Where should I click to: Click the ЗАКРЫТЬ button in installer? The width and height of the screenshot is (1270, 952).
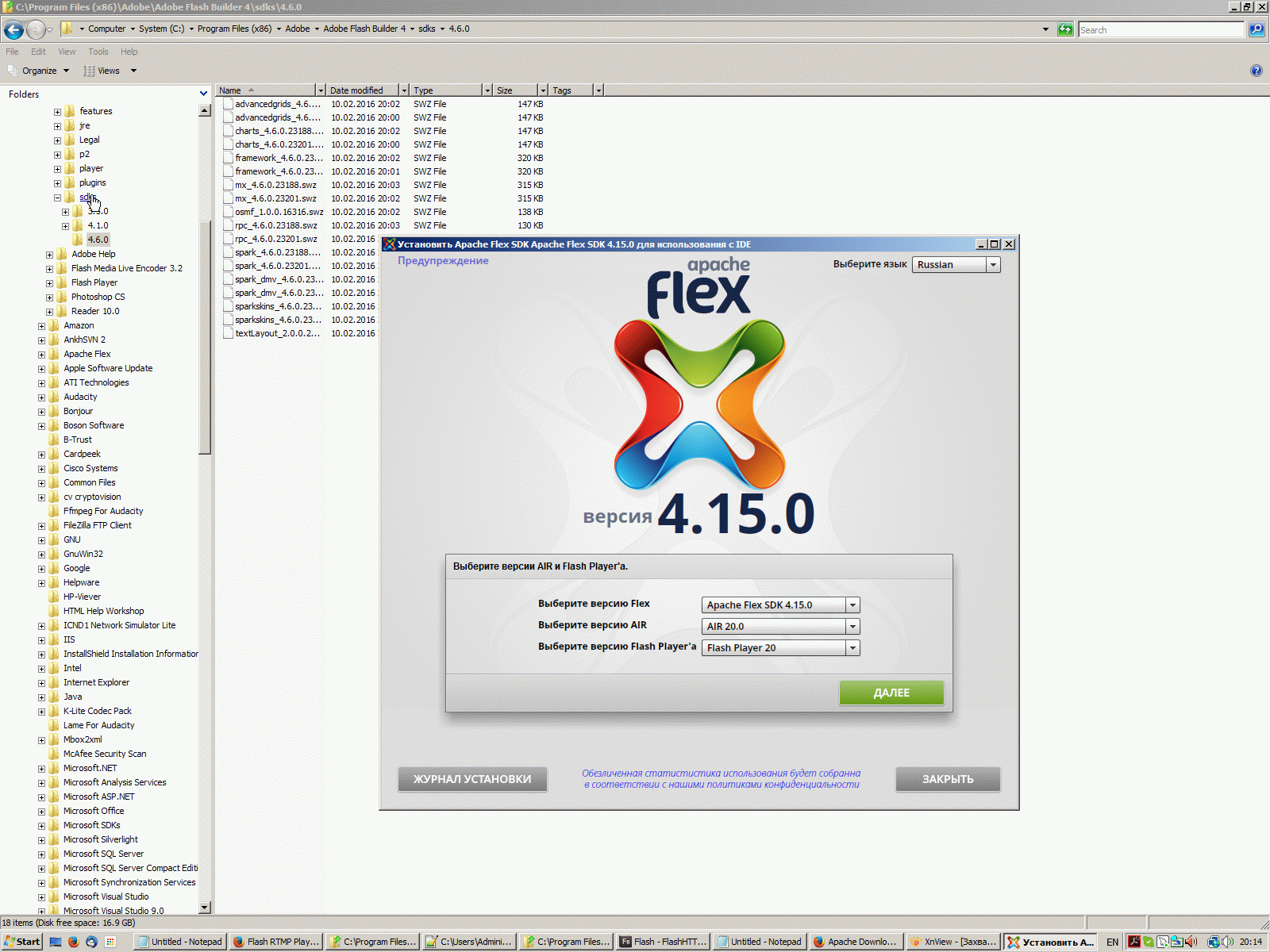pos(948,779)
